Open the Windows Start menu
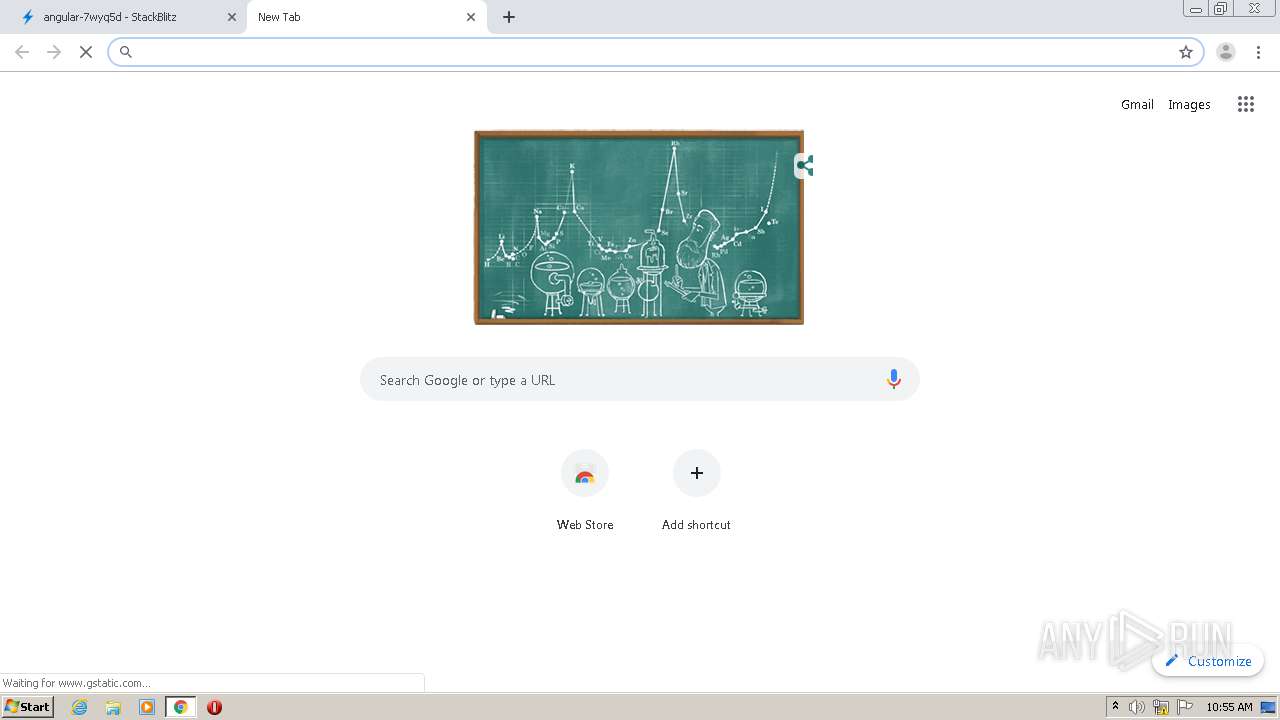Image resolution: width=1280 pixels, height=720 pixels. click(x=28, y=707)
